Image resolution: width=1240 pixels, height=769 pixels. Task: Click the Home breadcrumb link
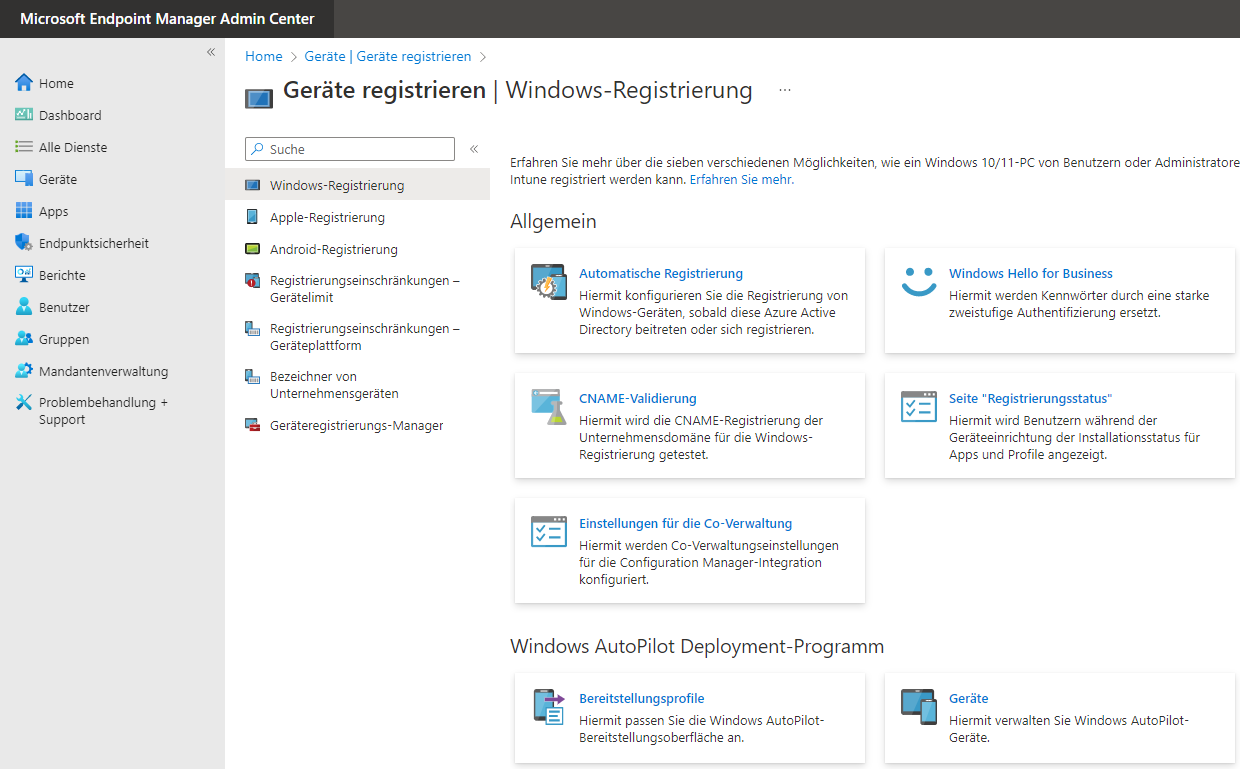(264, 57)
